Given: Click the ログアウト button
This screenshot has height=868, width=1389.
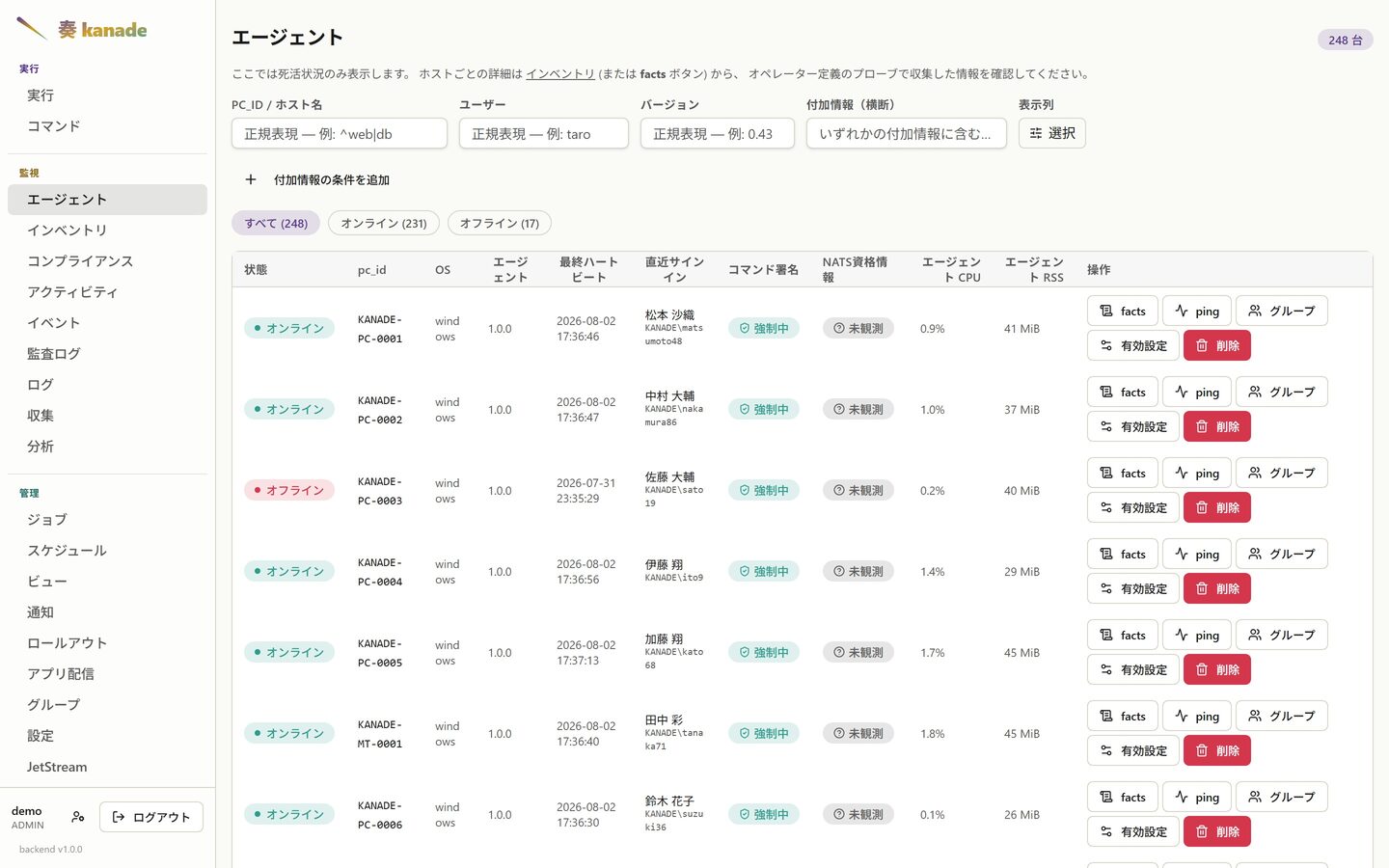Looking at the screenshot, I should 151,817.
